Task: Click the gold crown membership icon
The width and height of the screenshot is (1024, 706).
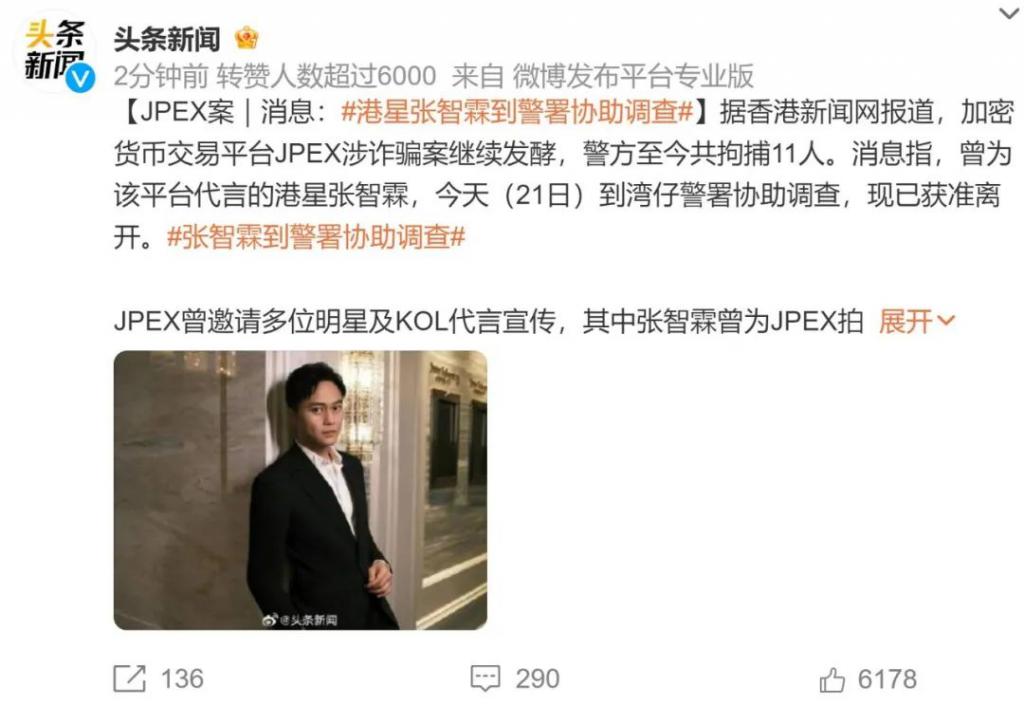Action: pyautogui.click(x=247, y=38)
